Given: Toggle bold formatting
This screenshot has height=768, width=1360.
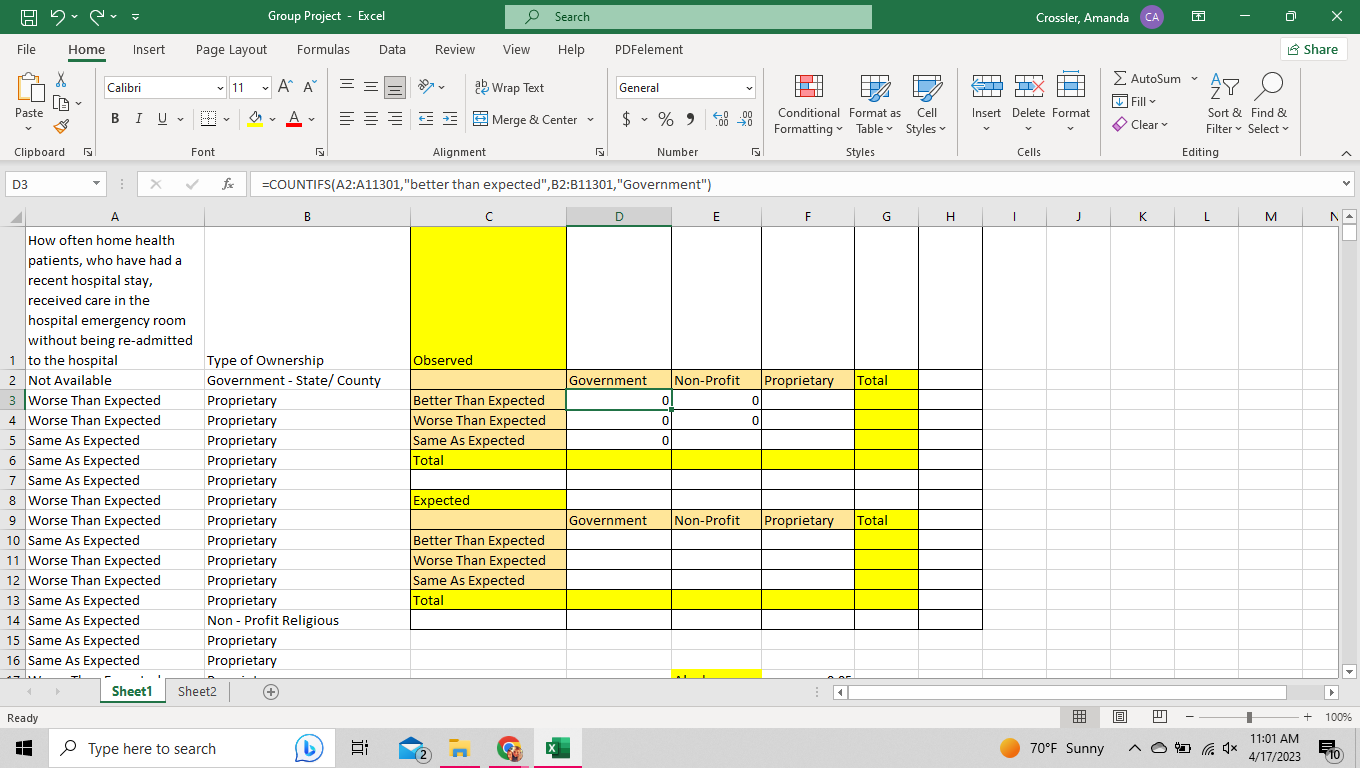Looking at the screenshot, I should click(x=114, y=119).
